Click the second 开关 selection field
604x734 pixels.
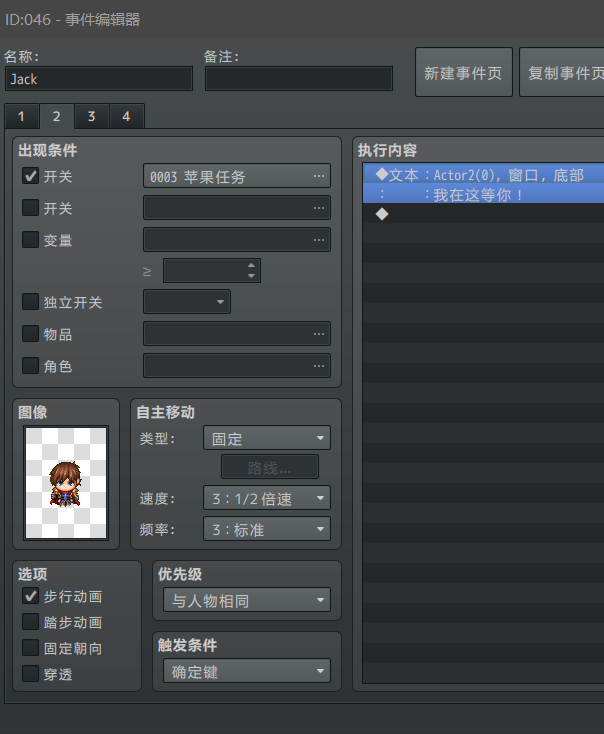click(237, 208)
